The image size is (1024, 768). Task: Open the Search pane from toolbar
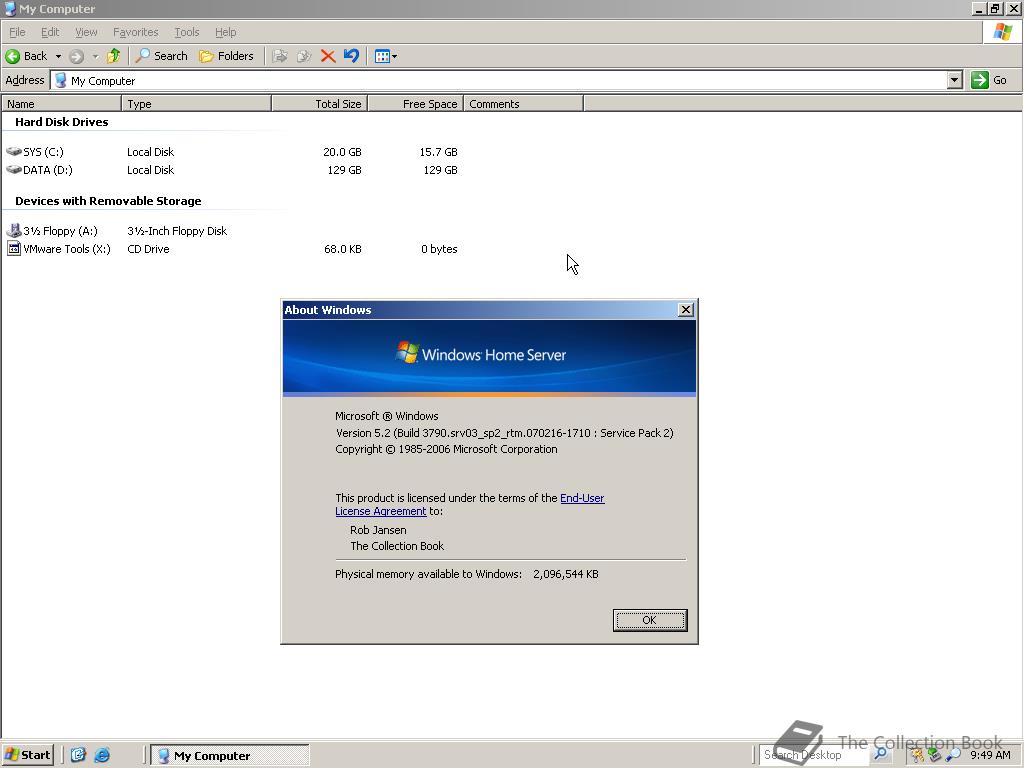pyautogui.click(x=161, y=56)
